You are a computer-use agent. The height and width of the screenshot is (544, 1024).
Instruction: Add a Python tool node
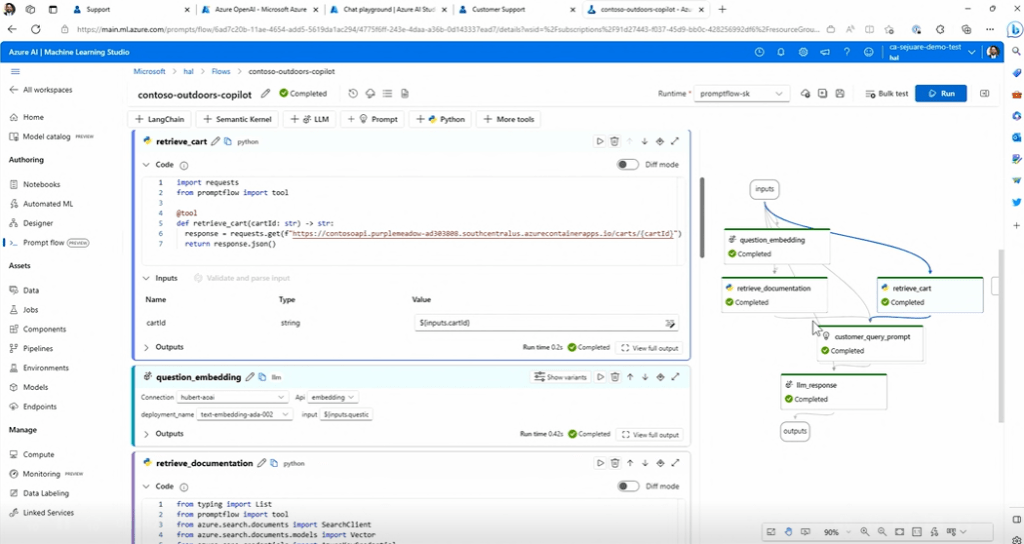tap(441, 119)
